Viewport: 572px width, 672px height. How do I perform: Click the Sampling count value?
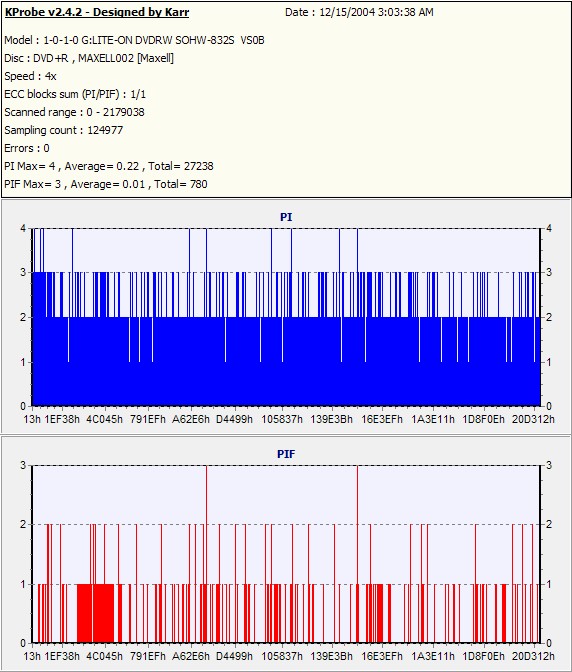click(105, 130)
